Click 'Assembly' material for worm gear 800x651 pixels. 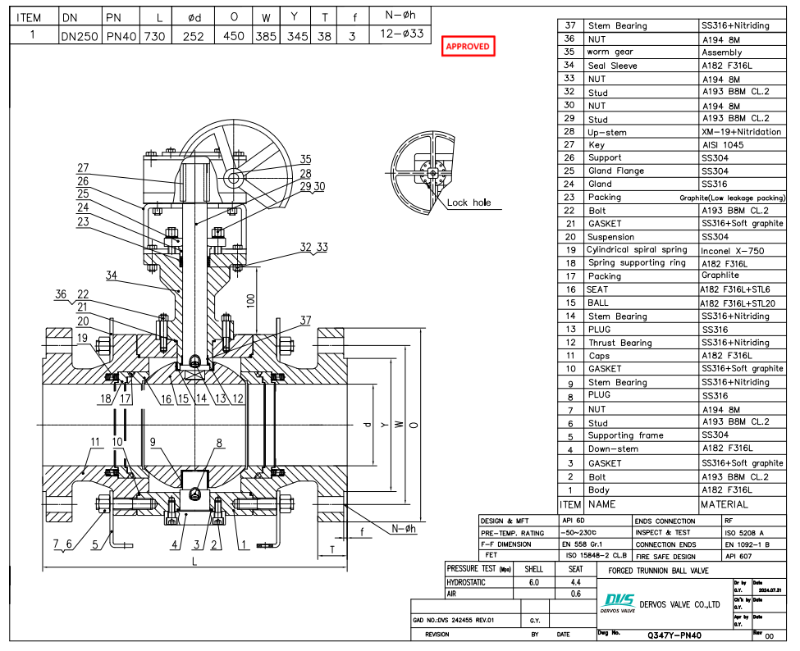point(721,52)
